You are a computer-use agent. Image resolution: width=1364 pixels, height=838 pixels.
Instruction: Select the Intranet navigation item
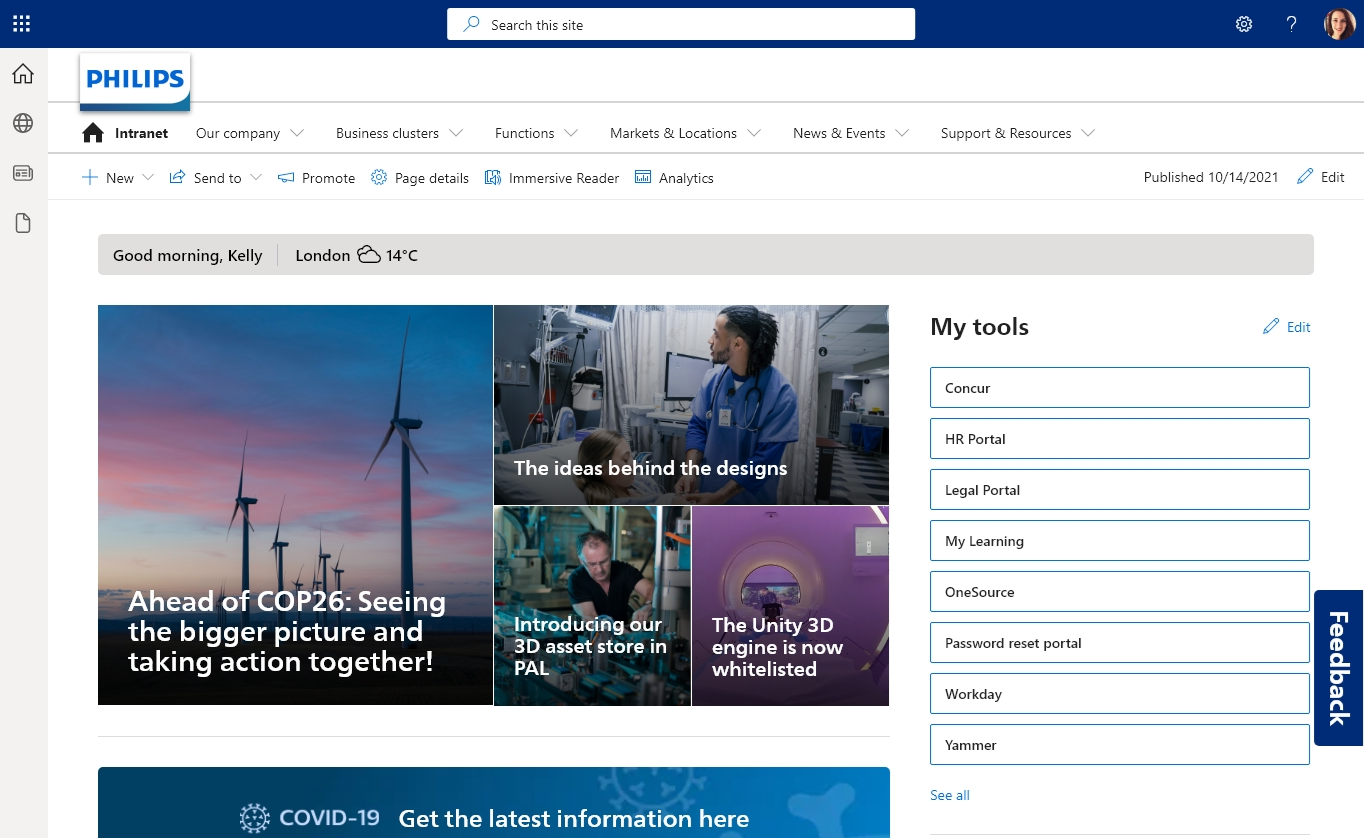(x=141, y=133)
